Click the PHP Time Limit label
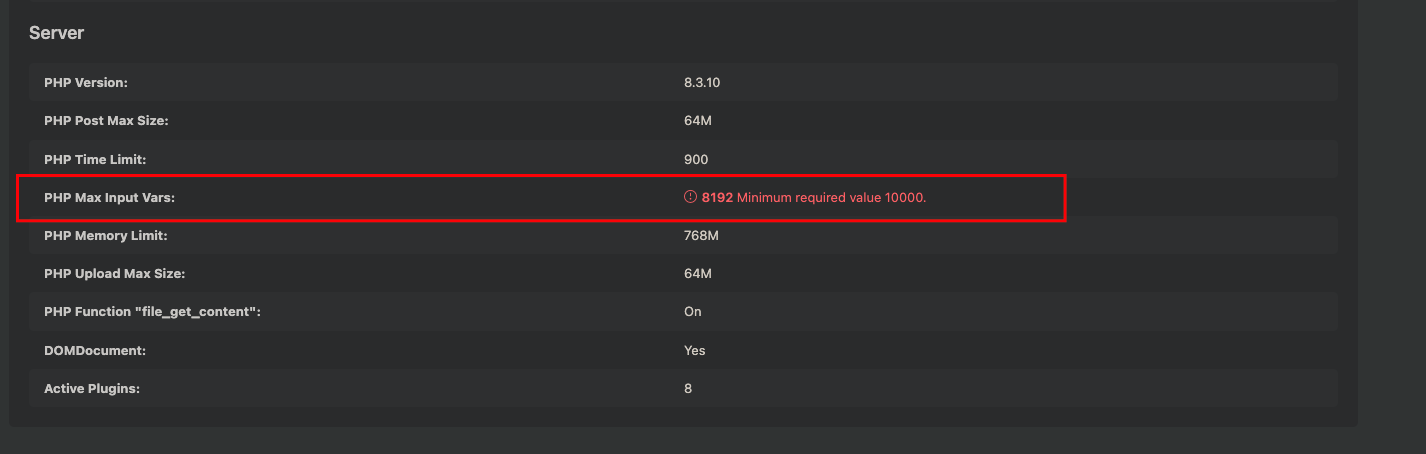Image resolution: width=1426 pixels, height=454 pixels. coord(96,159)
